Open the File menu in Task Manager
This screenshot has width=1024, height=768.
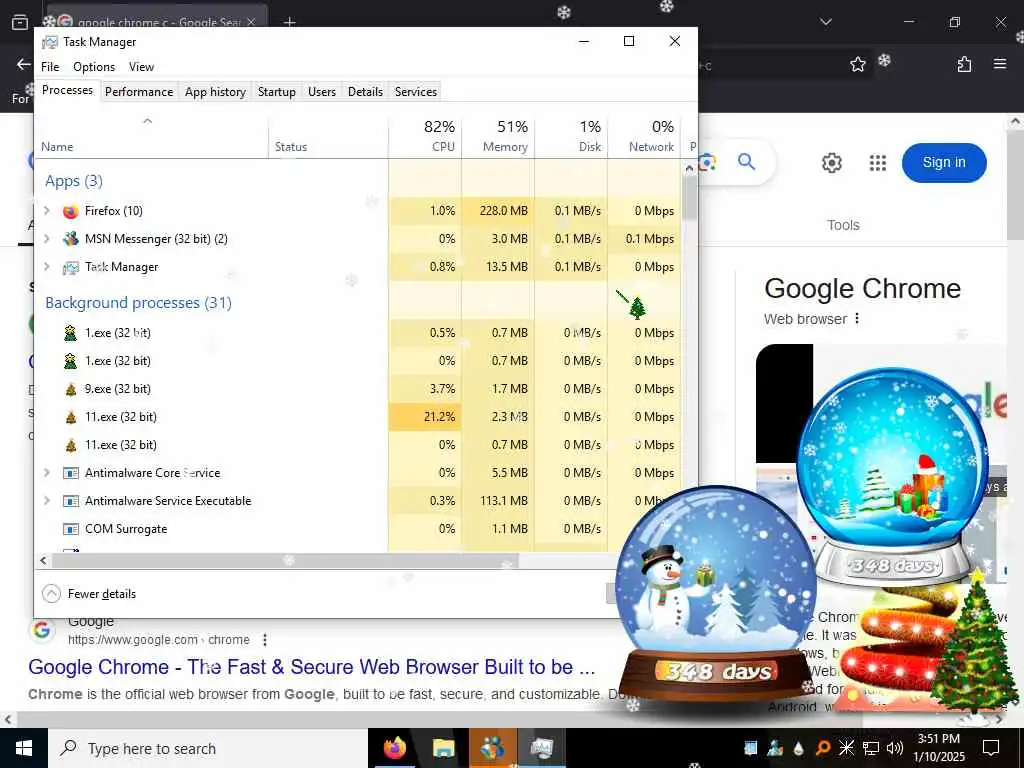(50, 67)
